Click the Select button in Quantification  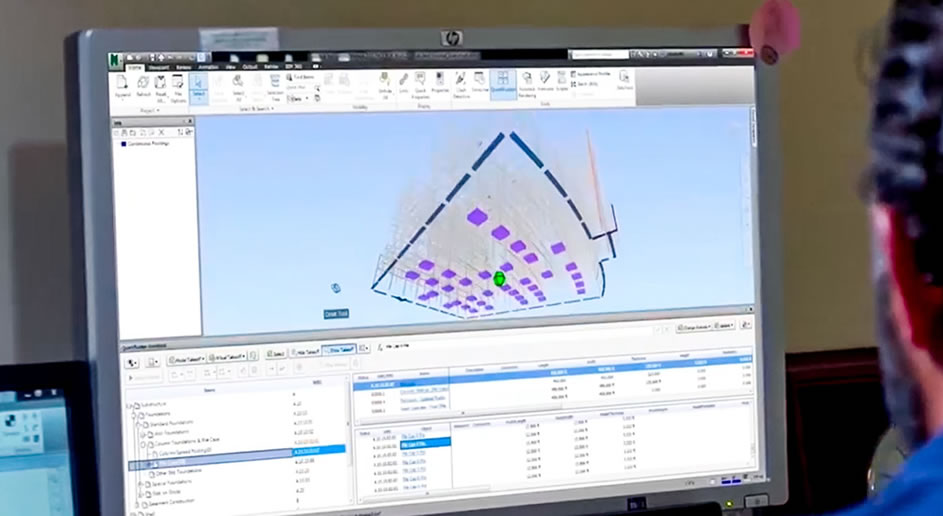(275, 354)
